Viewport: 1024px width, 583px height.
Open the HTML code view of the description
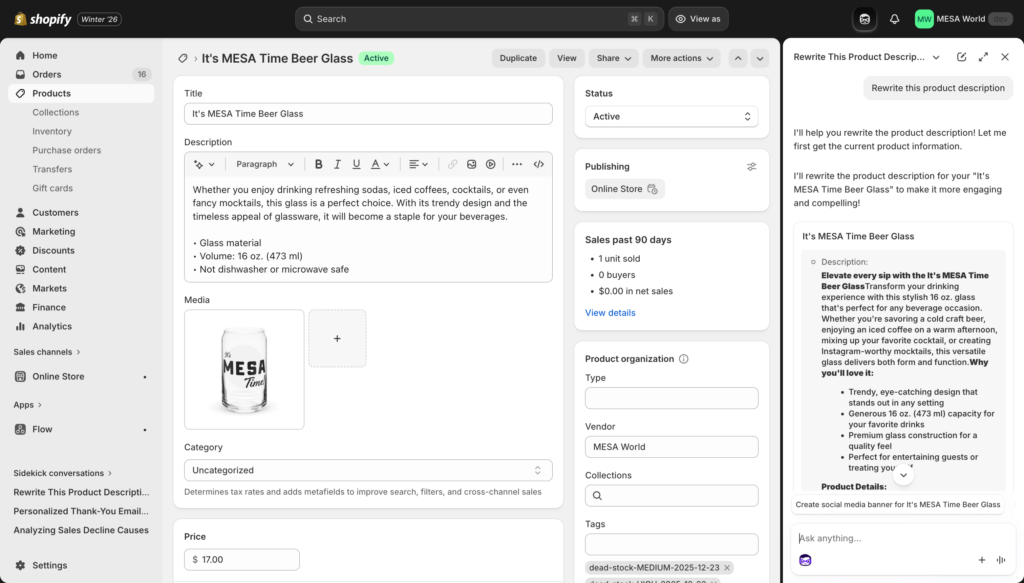(538, 164)
